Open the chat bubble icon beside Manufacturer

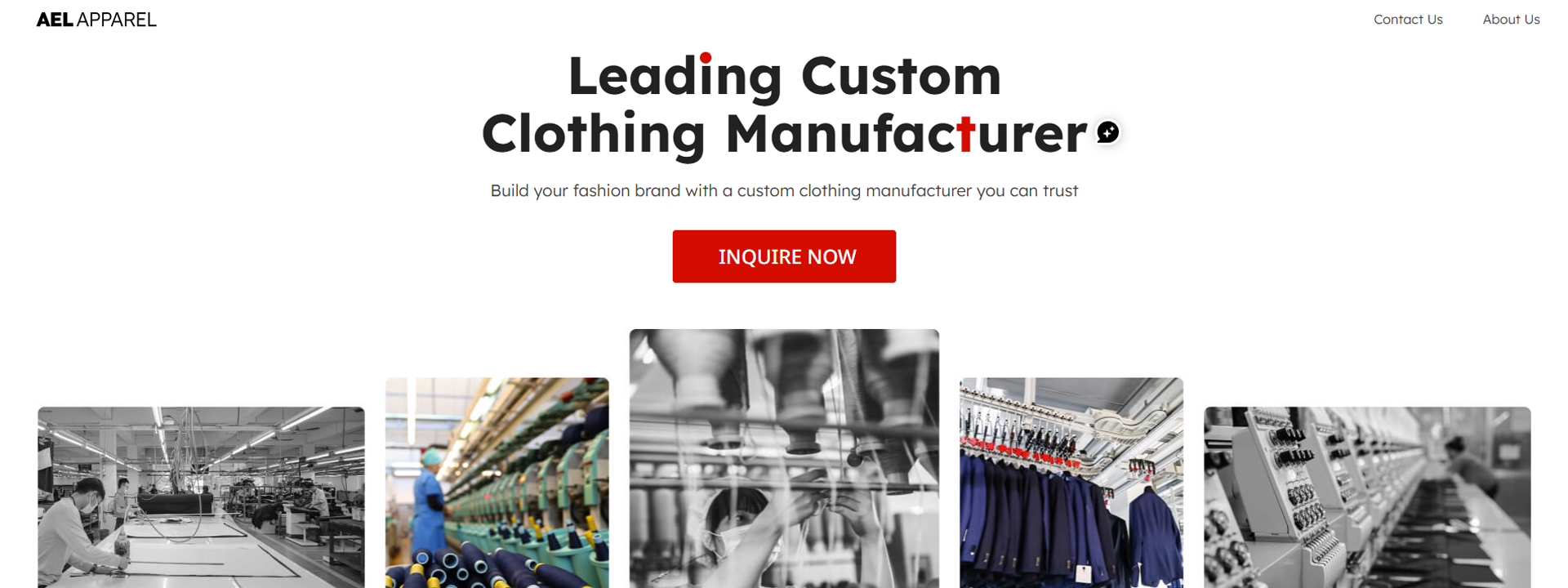(x=1107, y=131)
